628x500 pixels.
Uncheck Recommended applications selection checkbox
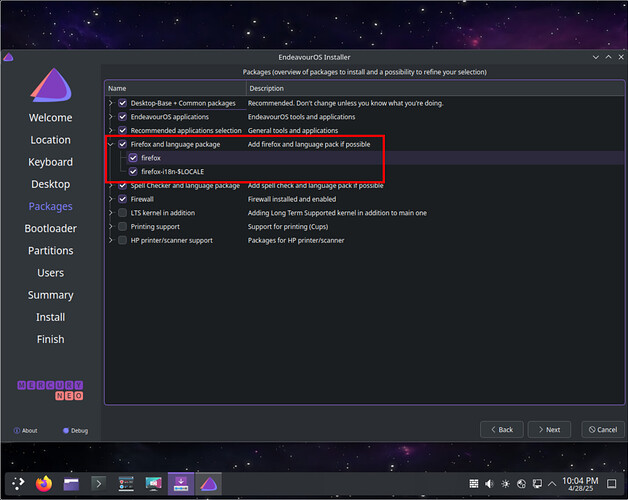pyautogui.click(x=123, y=130)
